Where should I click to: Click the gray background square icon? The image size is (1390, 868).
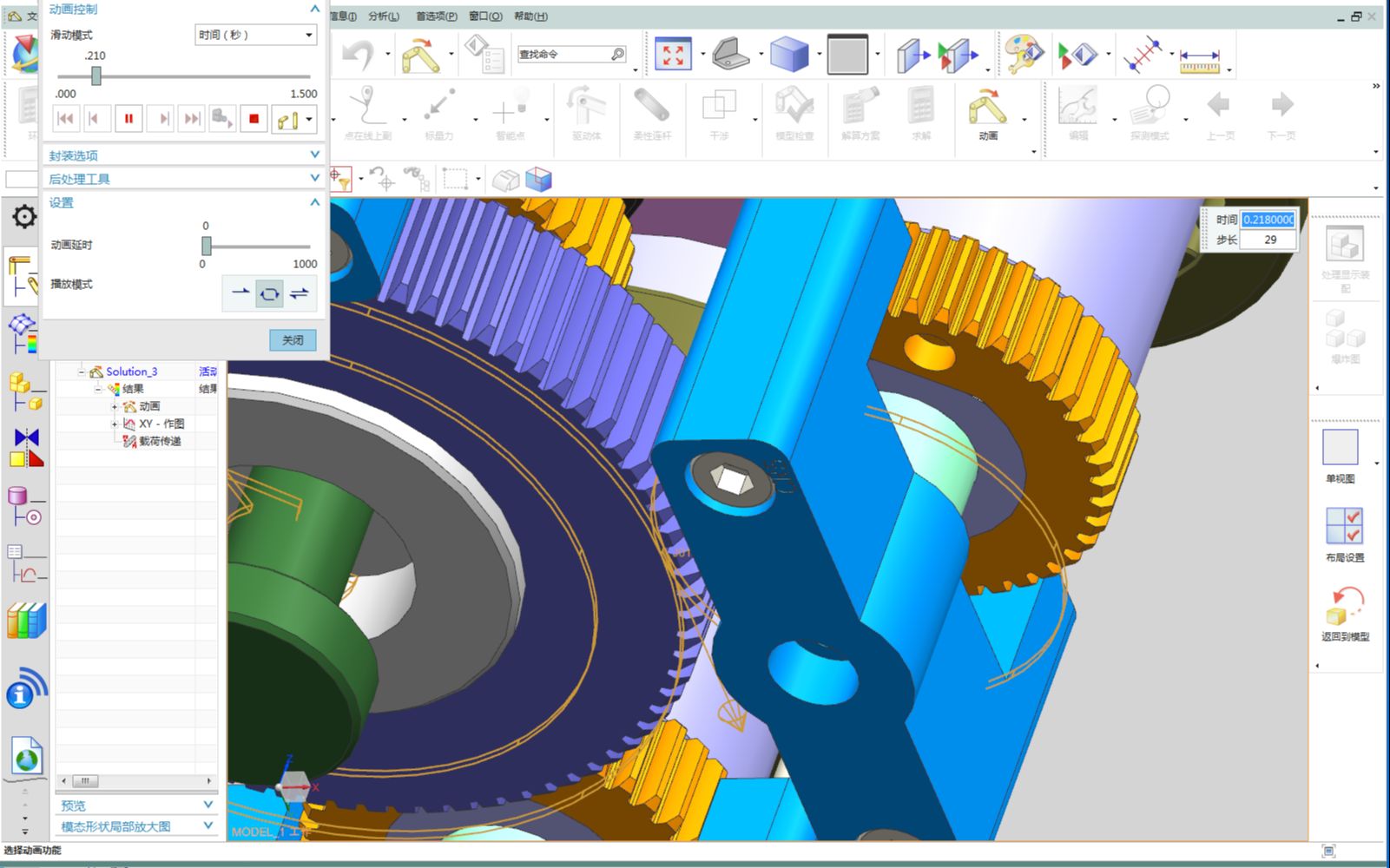pyautogui.click(x=847, y=55)
